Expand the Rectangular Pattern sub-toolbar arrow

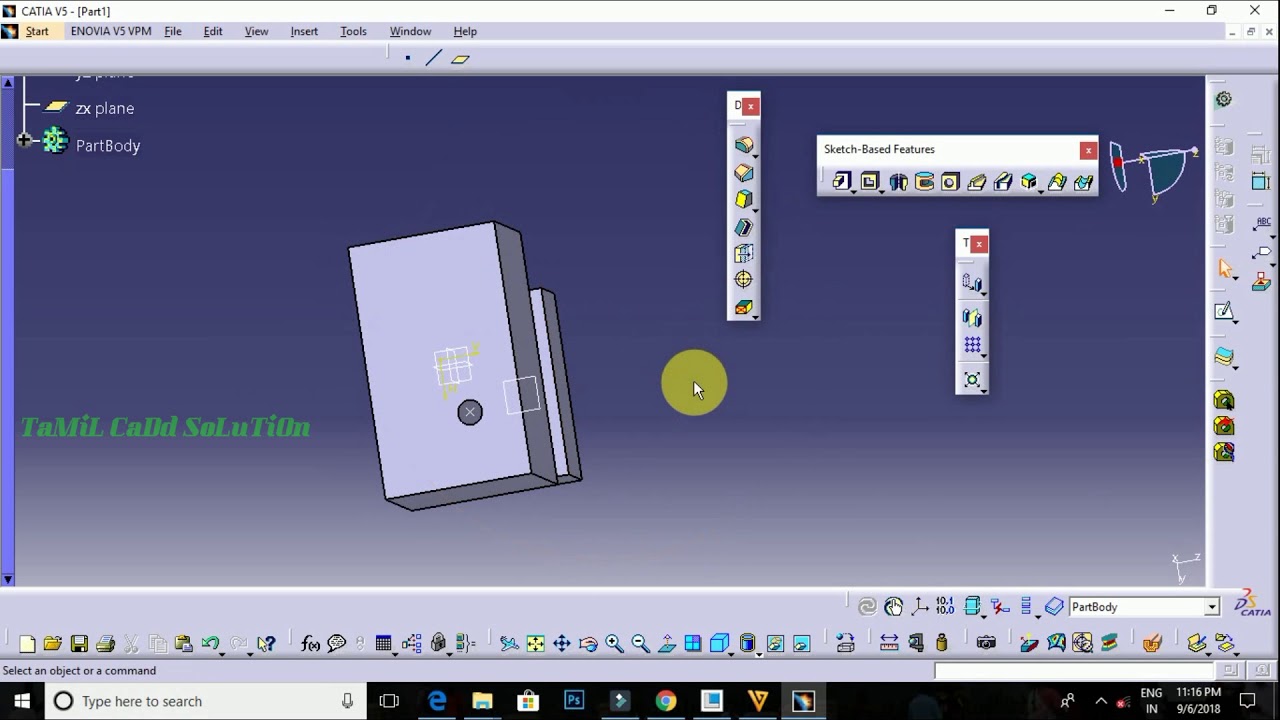click(x=984, y=357)
